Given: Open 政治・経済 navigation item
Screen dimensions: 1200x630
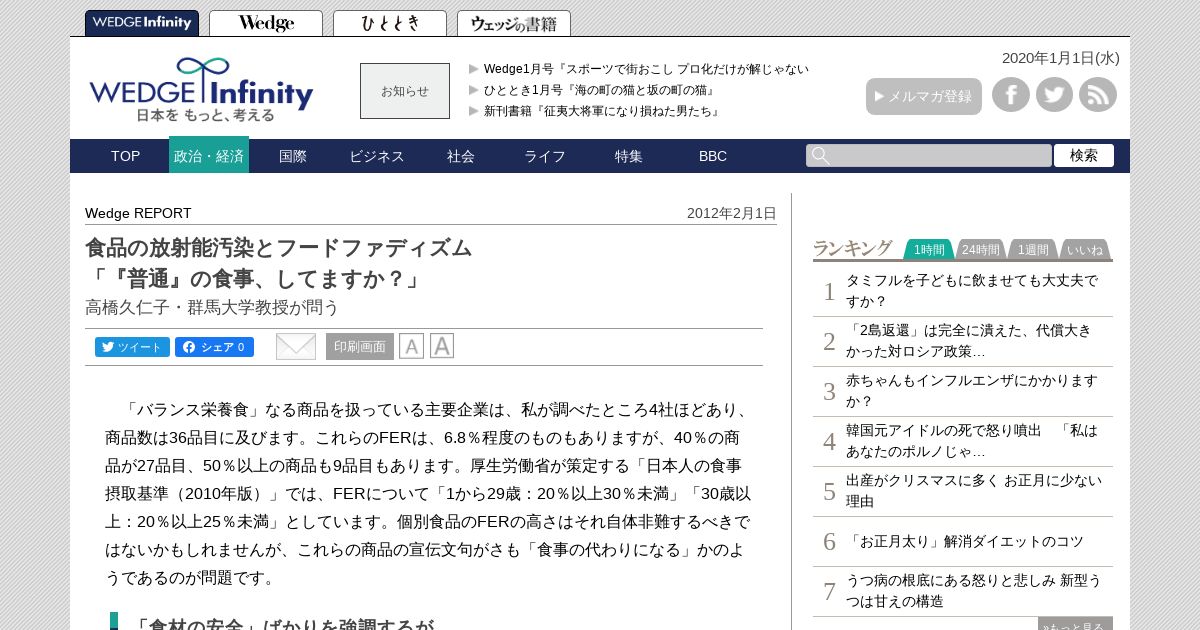Looking at the screenshot, I should pos(209,155).
